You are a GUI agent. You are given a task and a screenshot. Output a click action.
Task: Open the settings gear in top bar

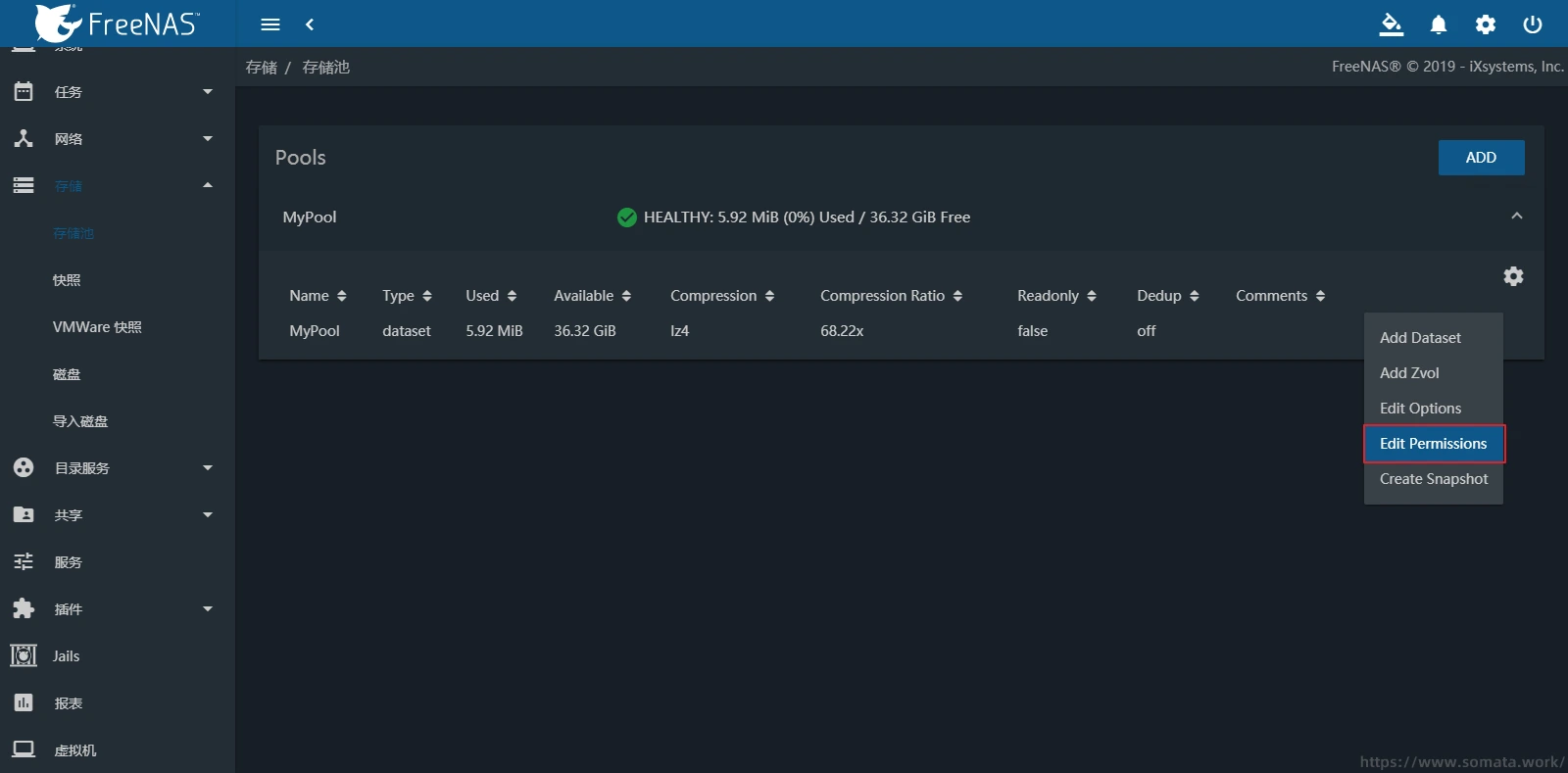coord(1486,24)
